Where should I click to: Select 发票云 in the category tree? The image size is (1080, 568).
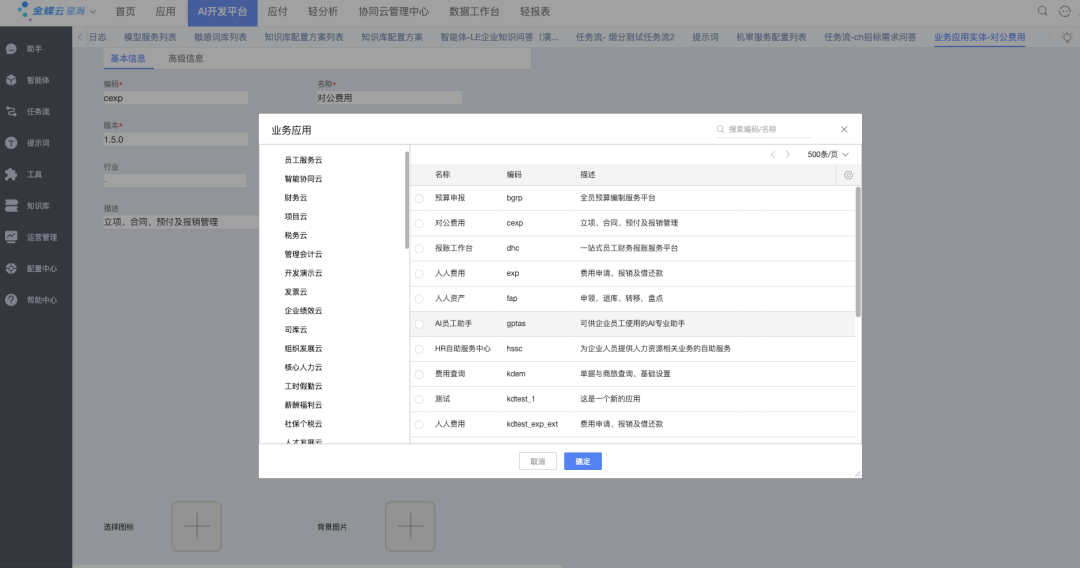[295, 293]
